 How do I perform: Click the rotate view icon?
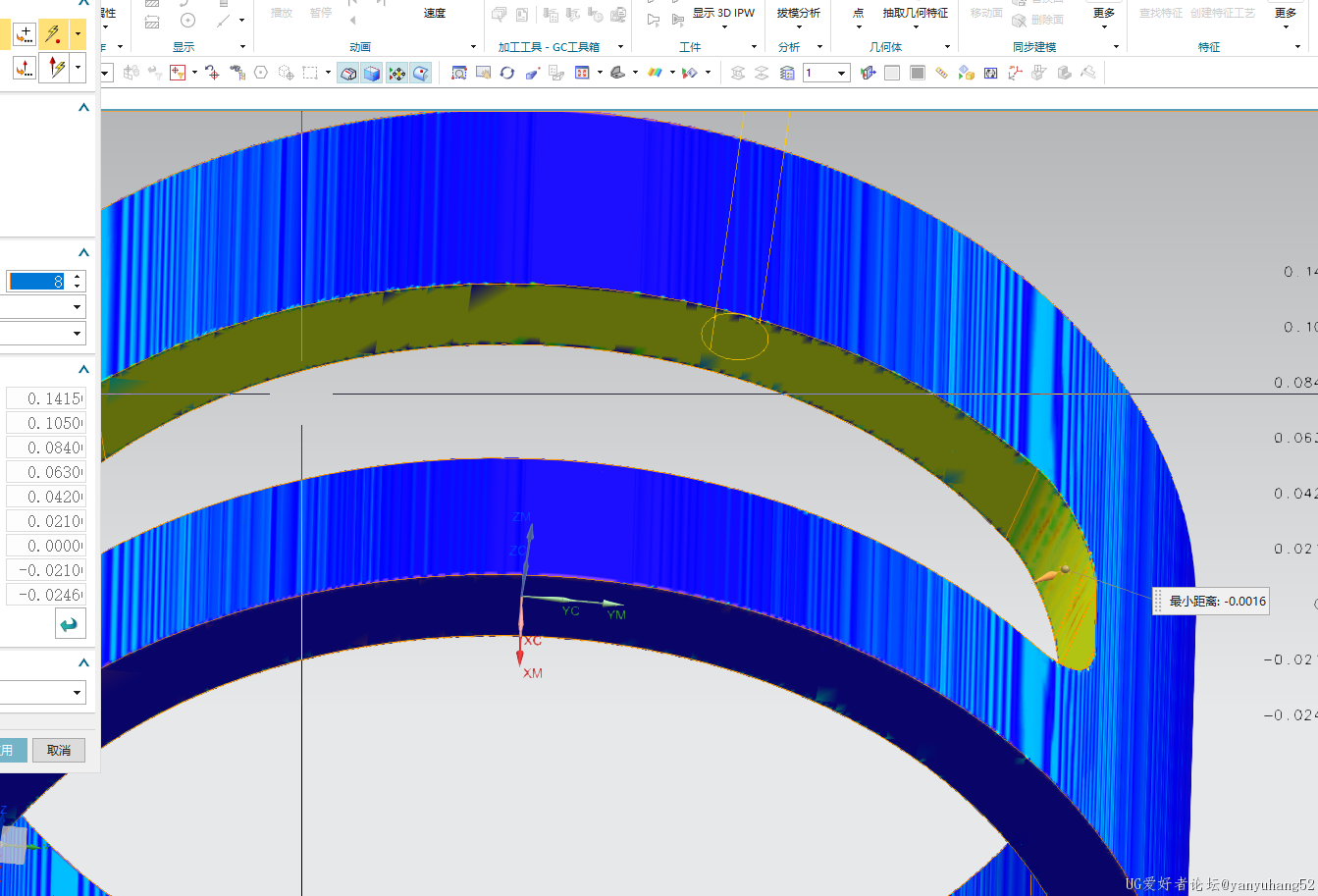pyautogui.click(x=507, y=73)
